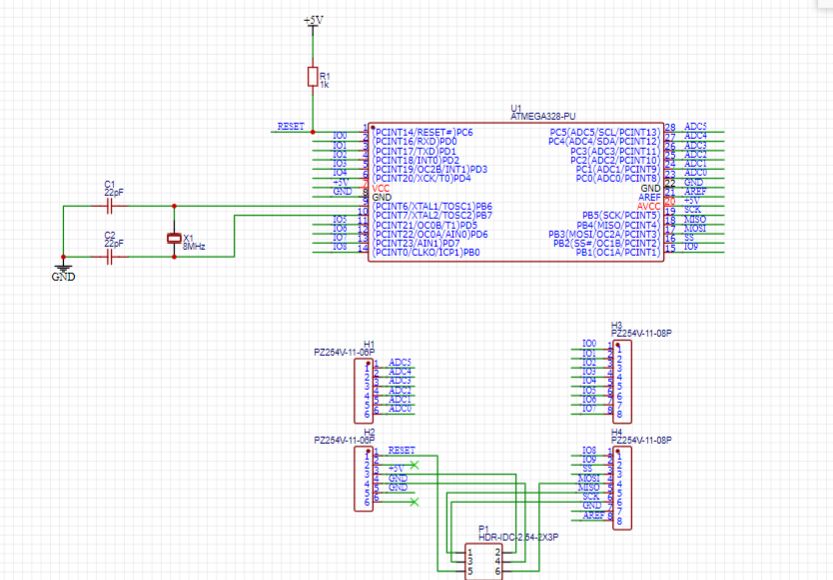Click the PC5(ADC5/SCL/PCINT13) pin name
The width and height of the screenshot is (833, 580).
(x=605, y=132)
